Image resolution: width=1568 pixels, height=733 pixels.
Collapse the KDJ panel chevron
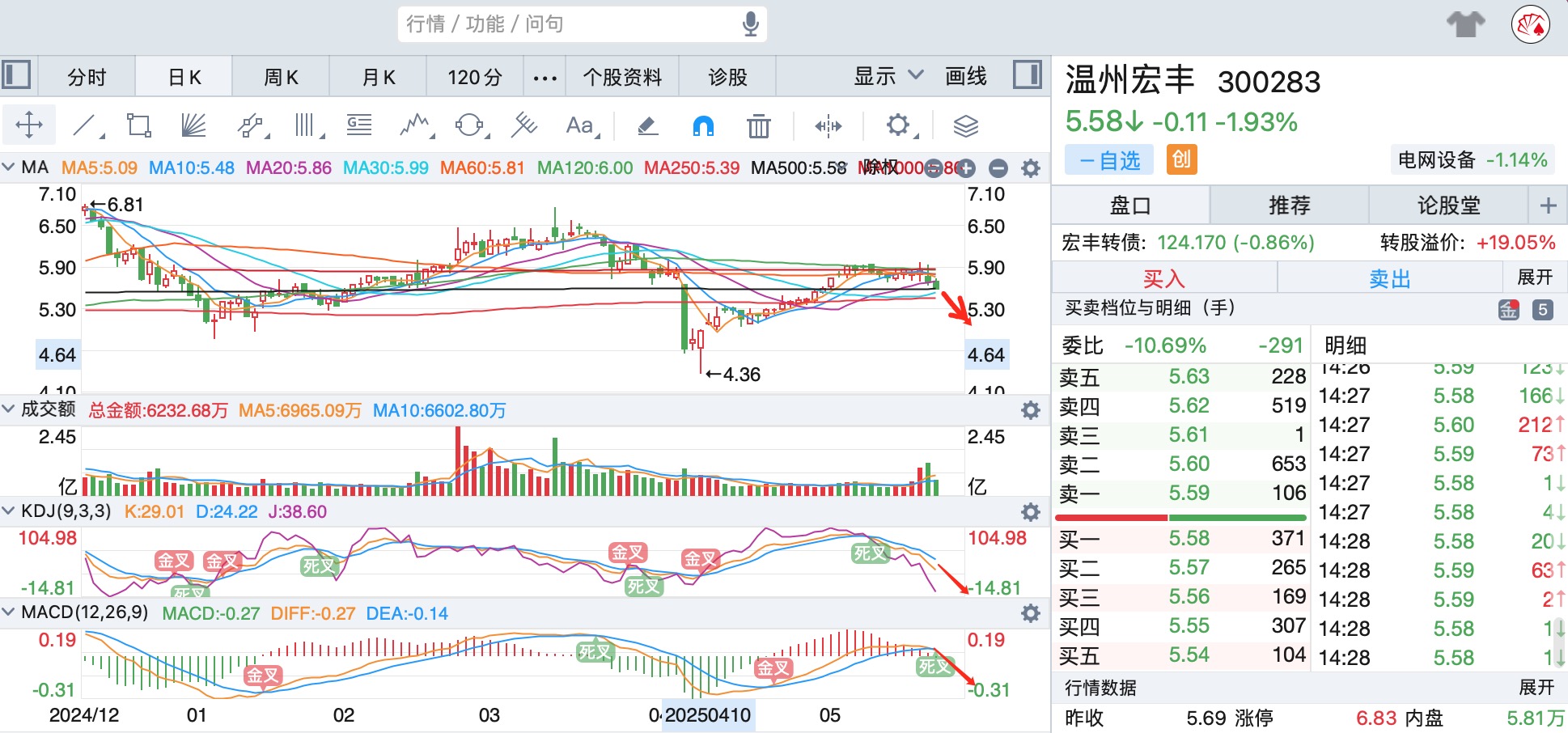[x=9, y=511]
